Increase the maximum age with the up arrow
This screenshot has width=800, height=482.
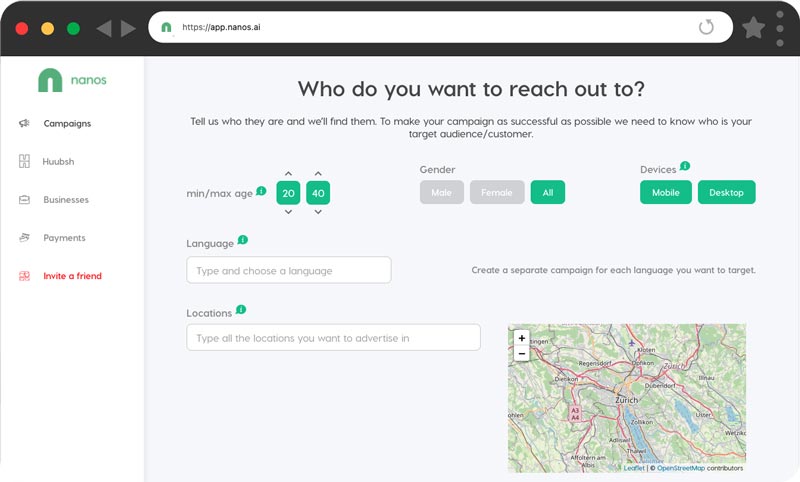pyautogui.click(x=318, y=173)
